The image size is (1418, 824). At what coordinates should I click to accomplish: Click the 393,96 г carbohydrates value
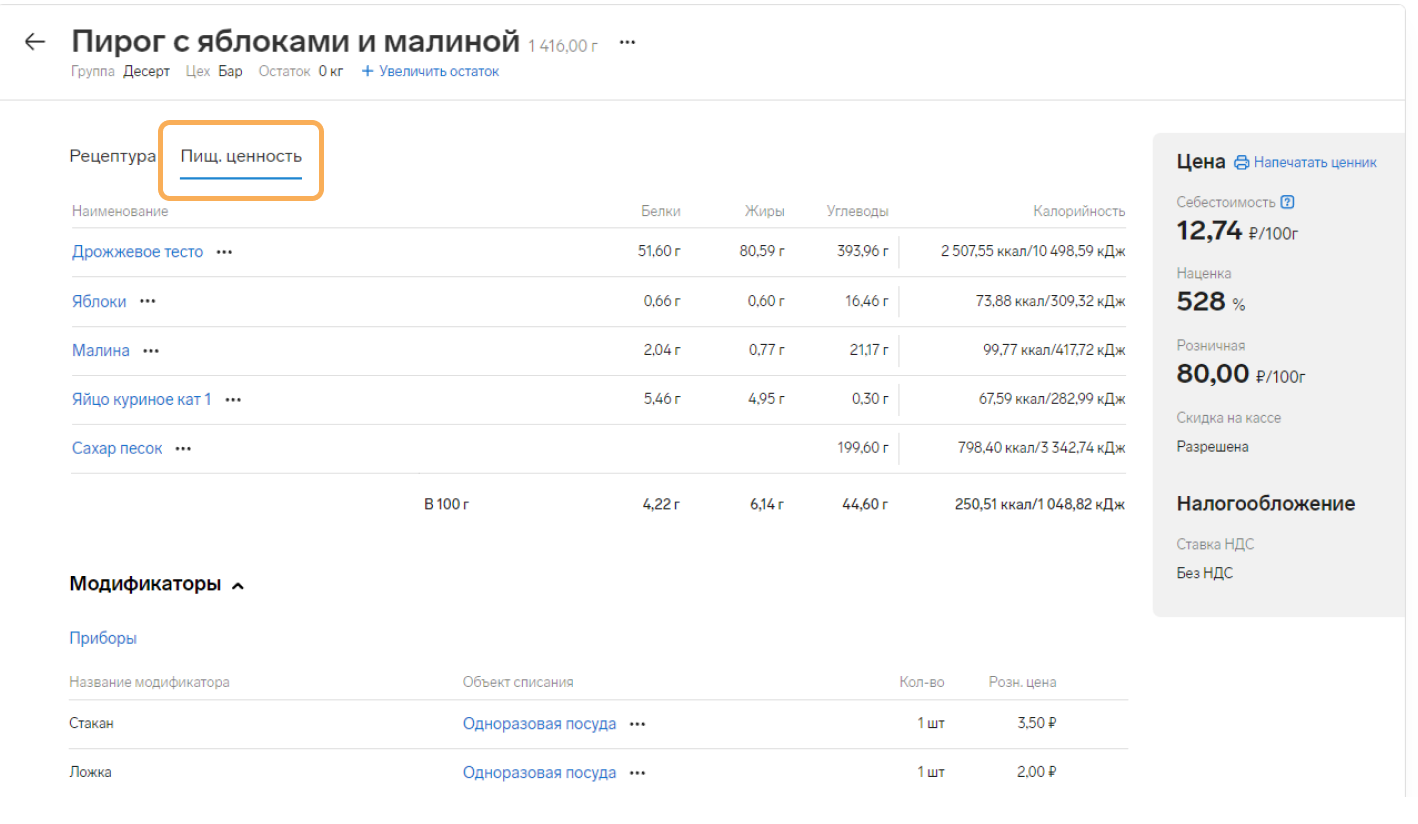click(863, 252)
